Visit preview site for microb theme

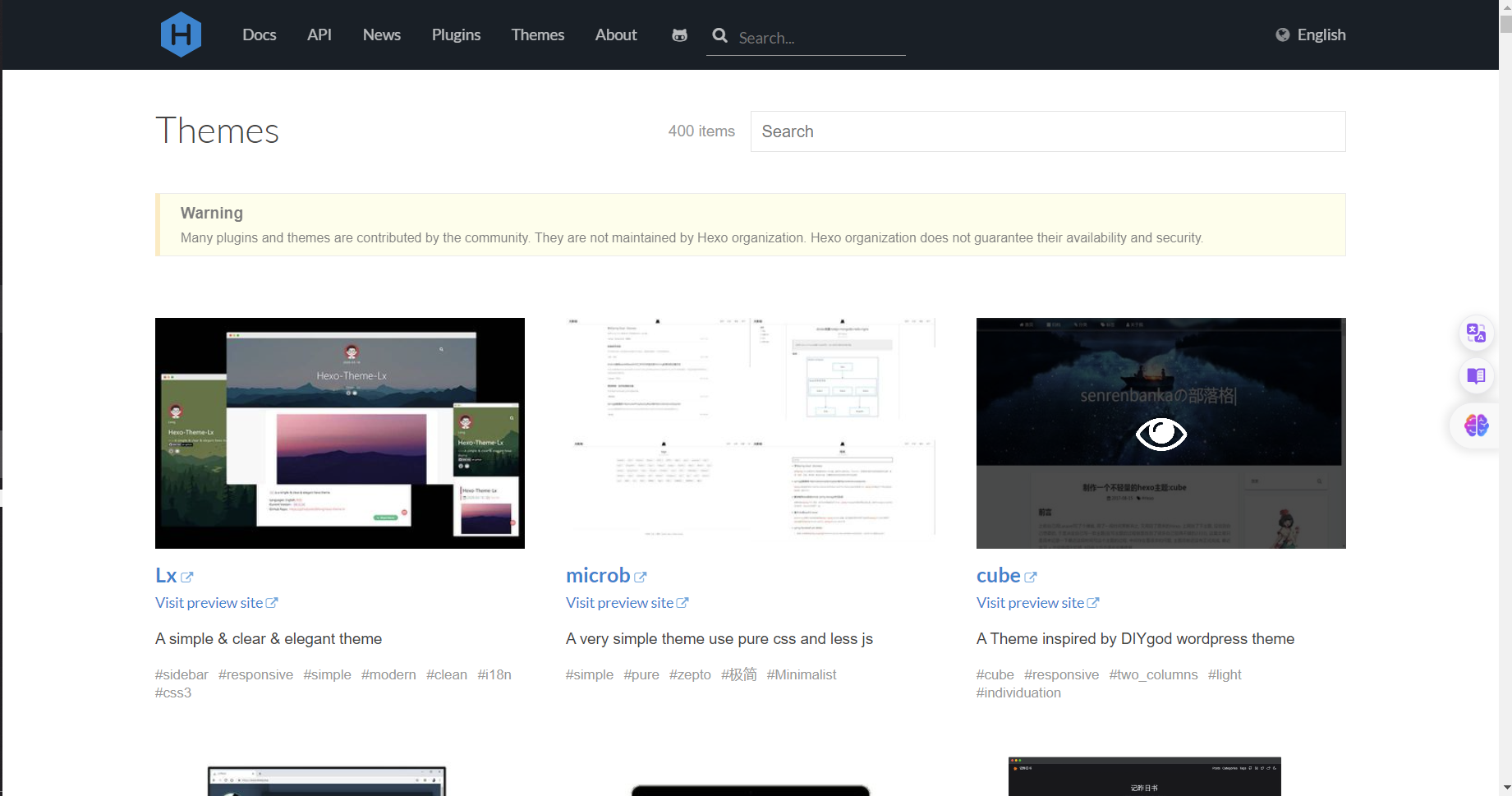tap(627, 603)
